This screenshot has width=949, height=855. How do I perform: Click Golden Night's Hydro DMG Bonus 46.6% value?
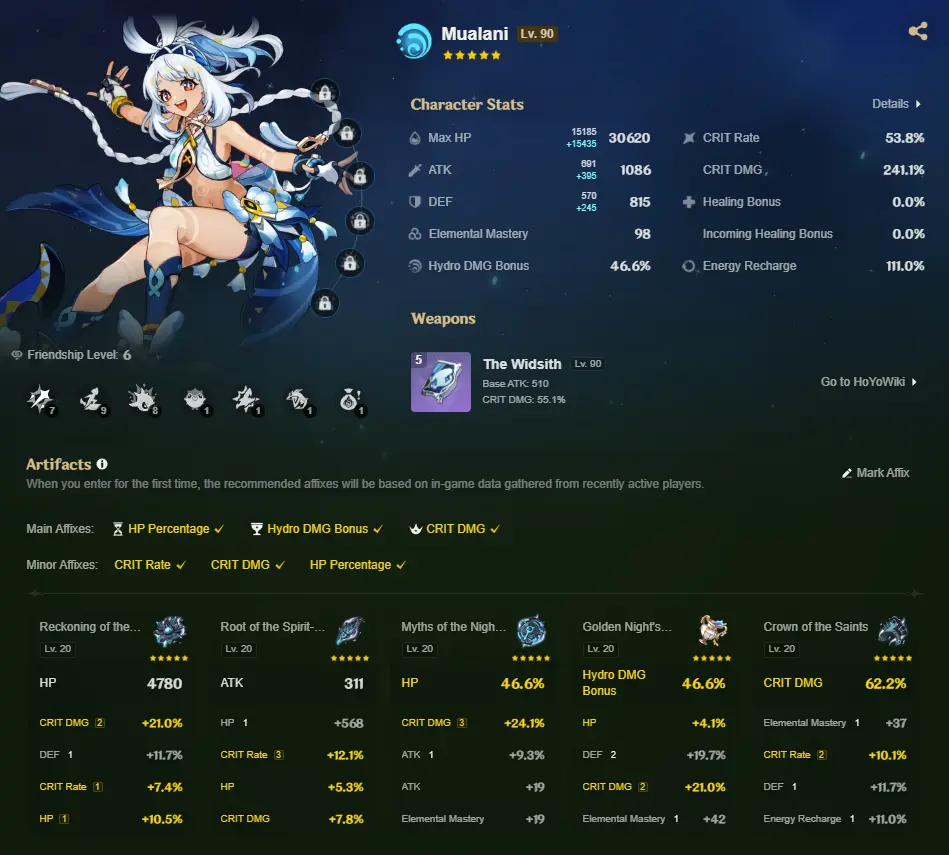click(703, 684)
